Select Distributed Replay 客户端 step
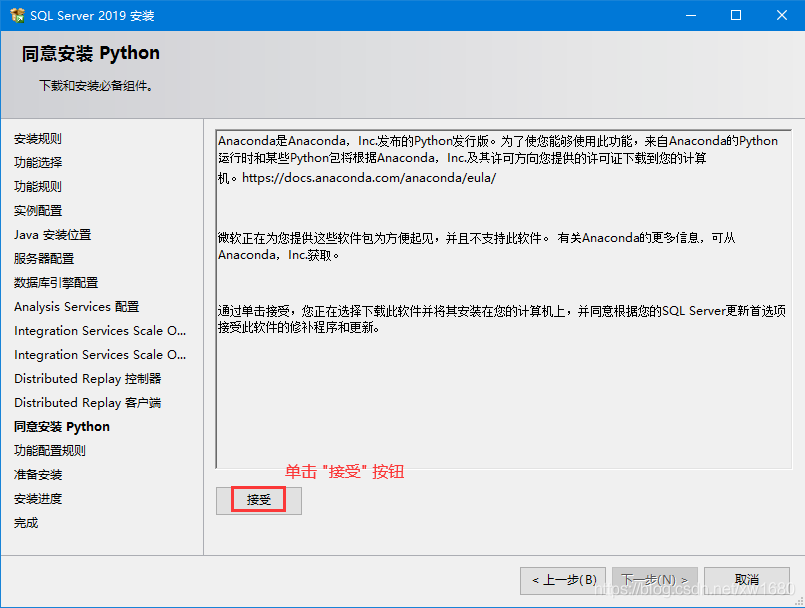 pyautogui.click(x=87, y=403)
